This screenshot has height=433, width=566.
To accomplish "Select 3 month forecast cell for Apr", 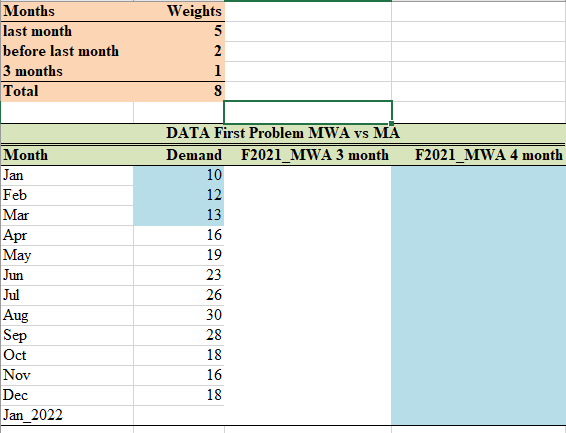I will (308, 236).
